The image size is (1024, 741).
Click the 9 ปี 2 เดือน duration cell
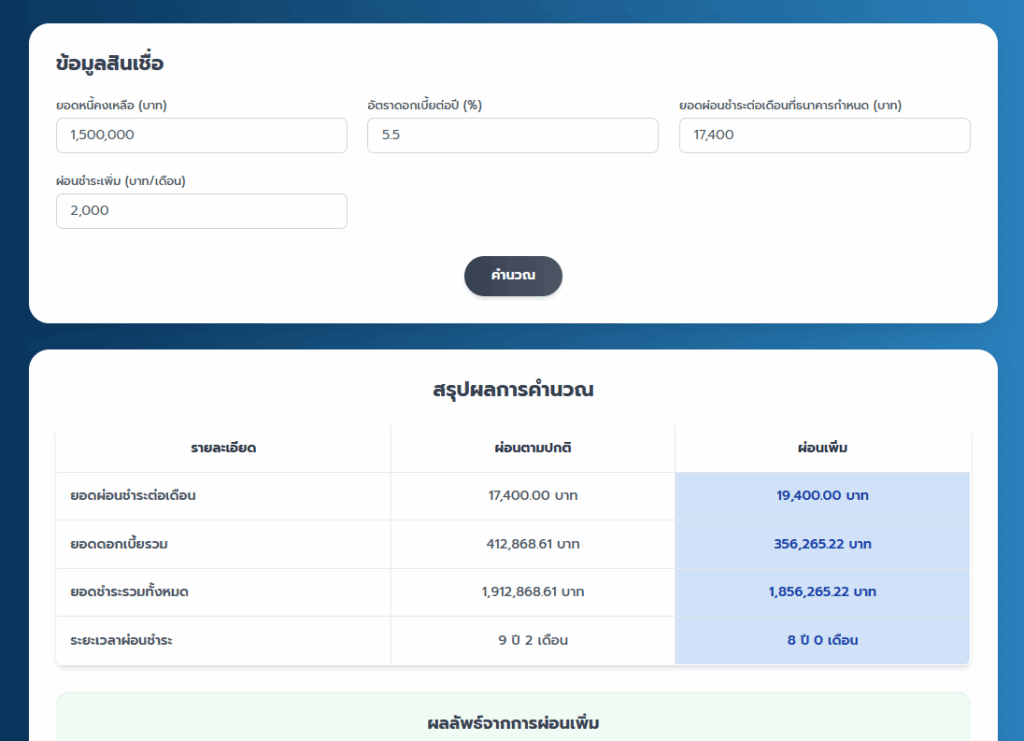click(x=533, y=640)
